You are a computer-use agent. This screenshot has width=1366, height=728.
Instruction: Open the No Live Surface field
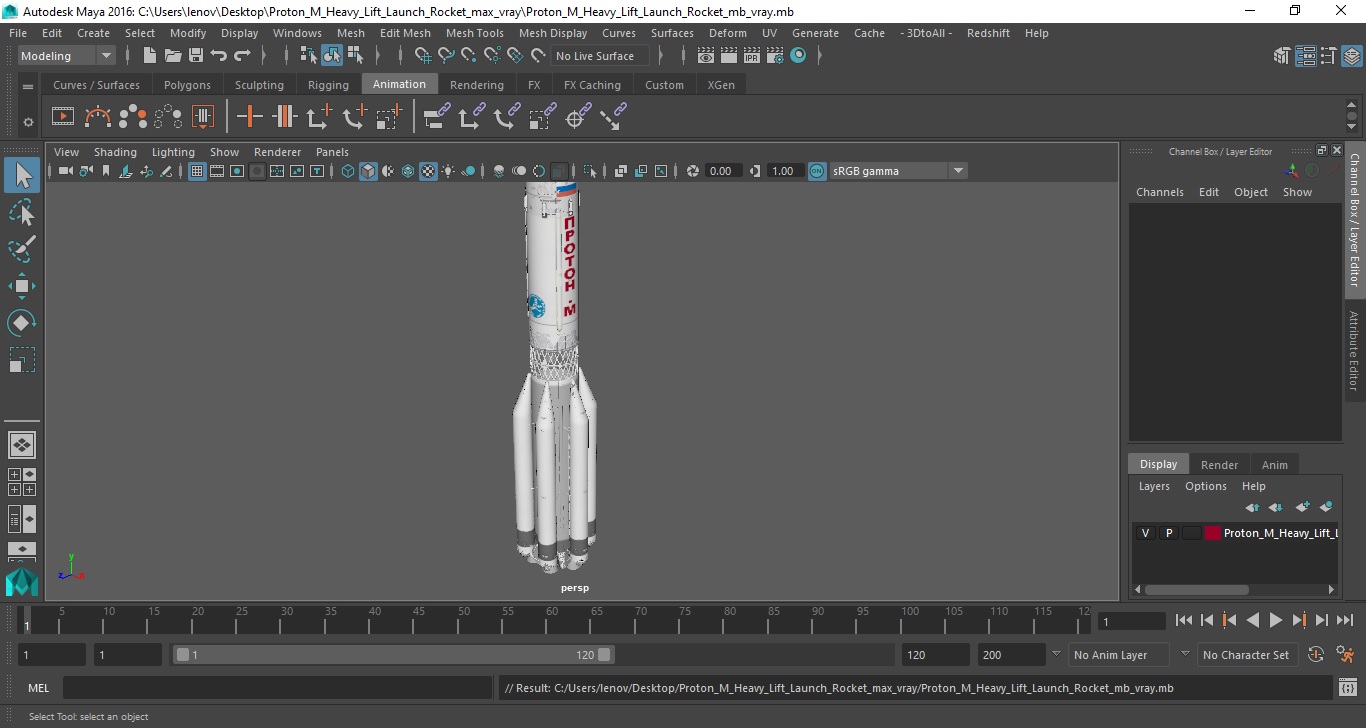pos(600,56)
